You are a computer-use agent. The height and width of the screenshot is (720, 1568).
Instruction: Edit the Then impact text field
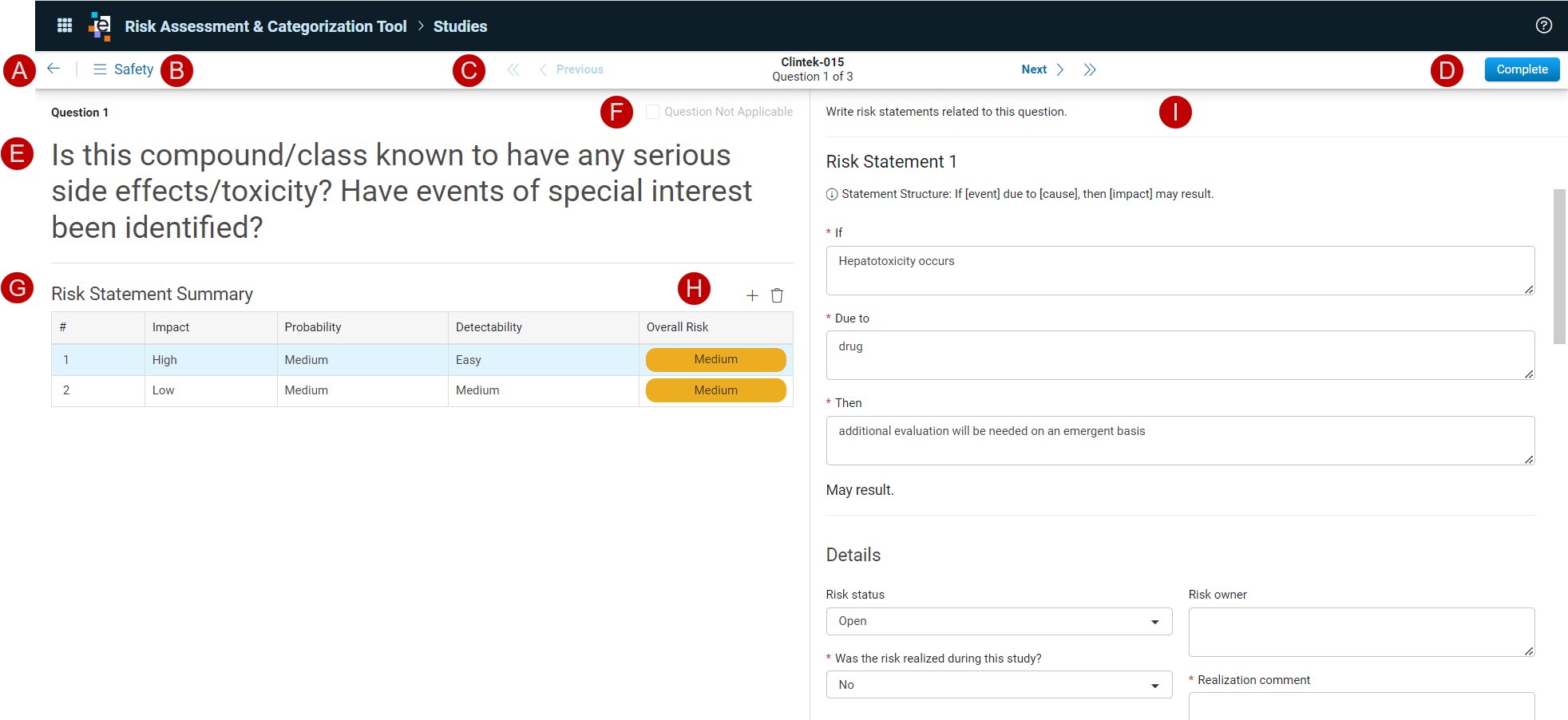tap(1180, 441)
